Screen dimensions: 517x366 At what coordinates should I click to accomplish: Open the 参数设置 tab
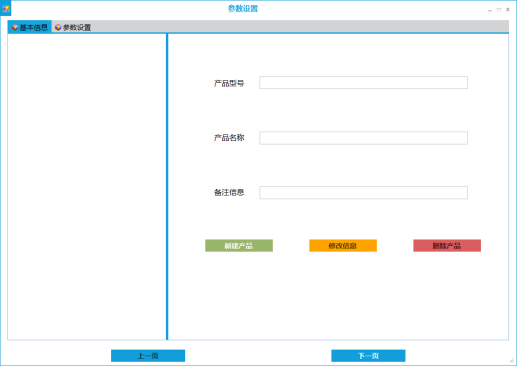click(73, 27)
